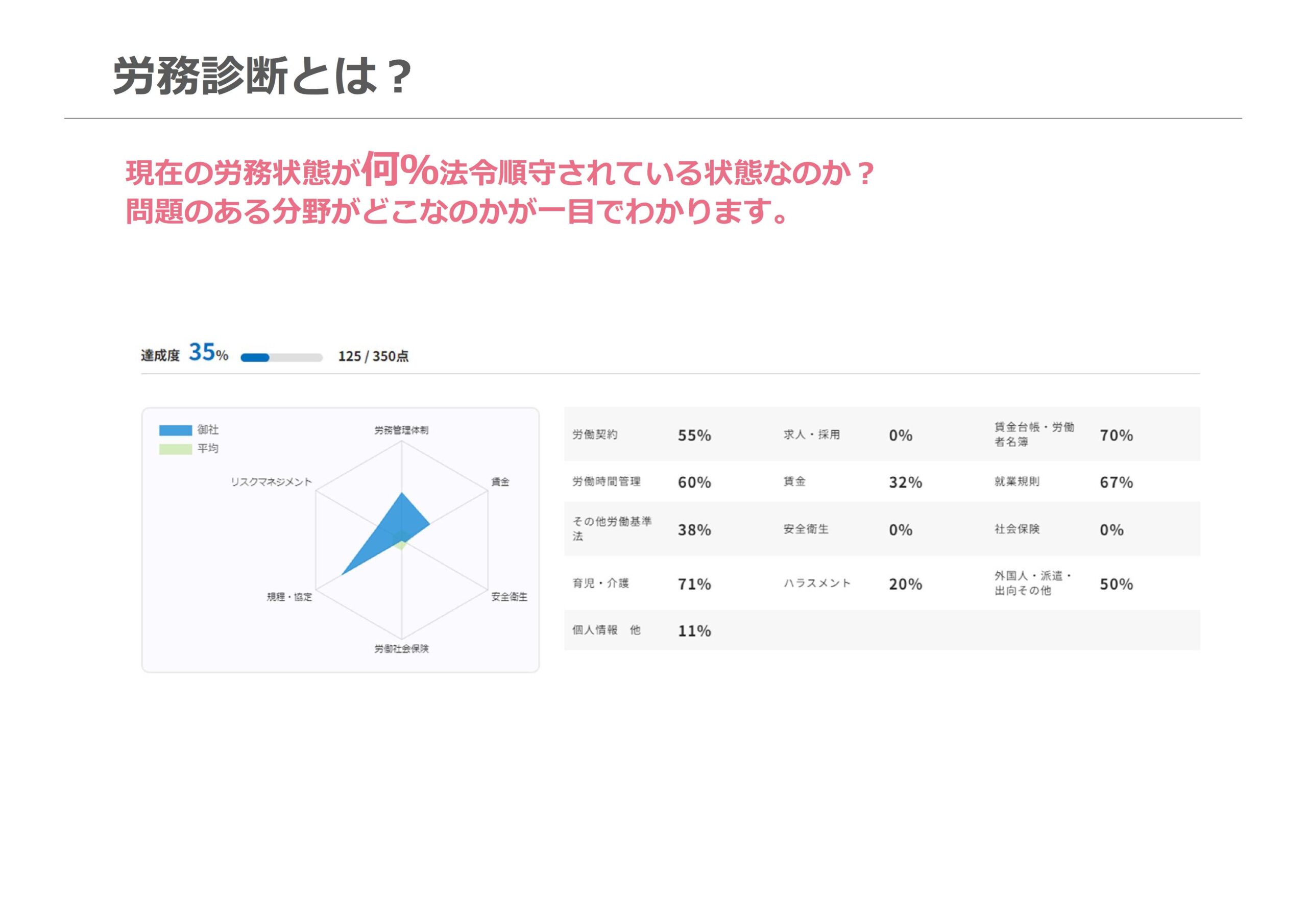Click the 0% value for 安全衛生
1307x924 pixels.
pyautogui.click(x=901, y=530)
